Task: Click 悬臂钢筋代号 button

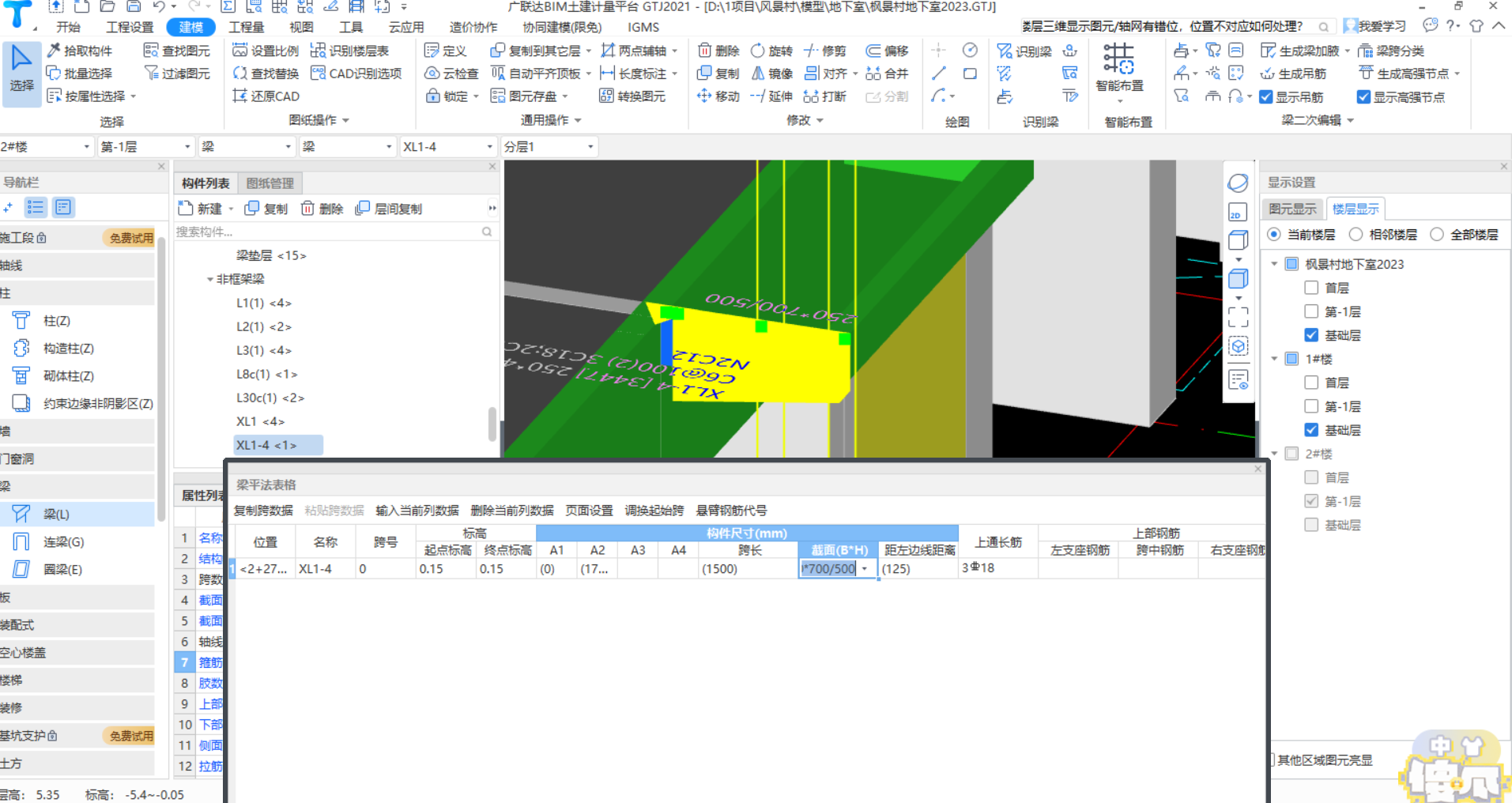Action: [731, 511]
